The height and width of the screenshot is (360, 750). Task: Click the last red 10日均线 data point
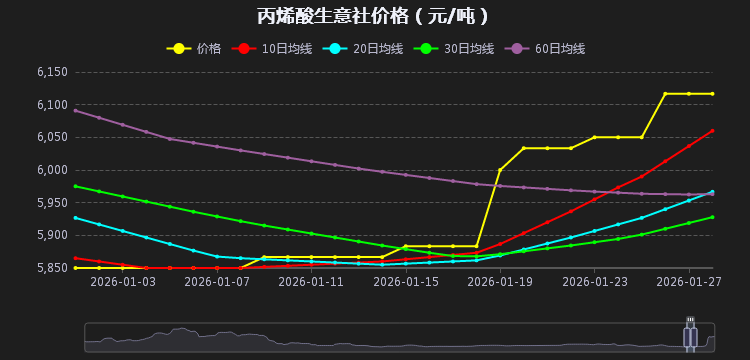click(x=713, y=131)
